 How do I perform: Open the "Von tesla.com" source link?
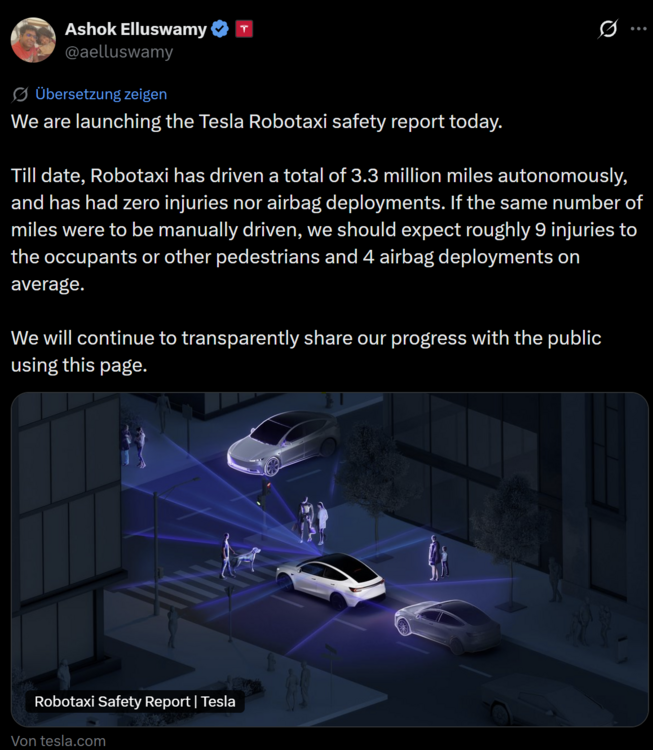tap(58, 741)
